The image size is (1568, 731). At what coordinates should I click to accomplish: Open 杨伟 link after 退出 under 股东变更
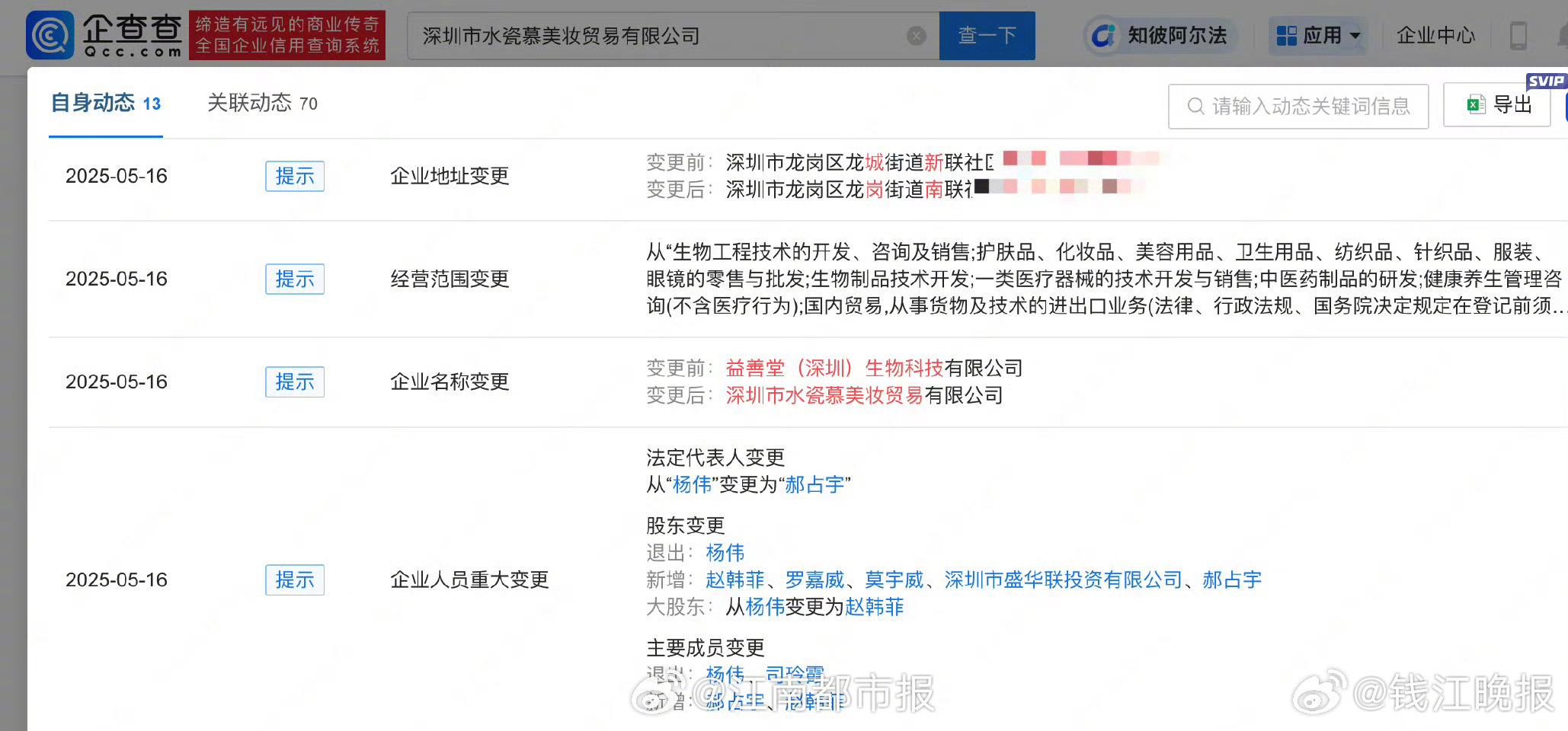point(725,552)
